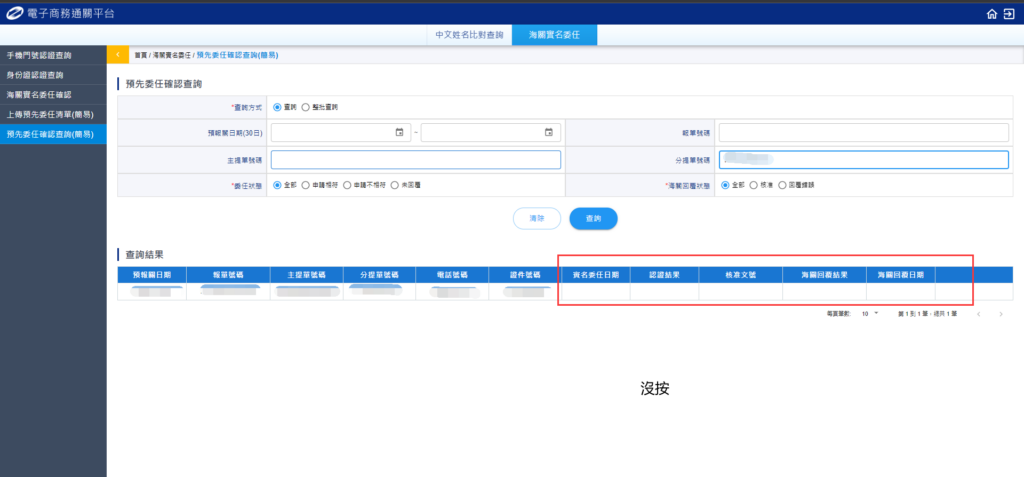This screenshot has height=477, width=1024.
Task: Open the rows-per-page dropdown showing 10
Action: [869, 314]
